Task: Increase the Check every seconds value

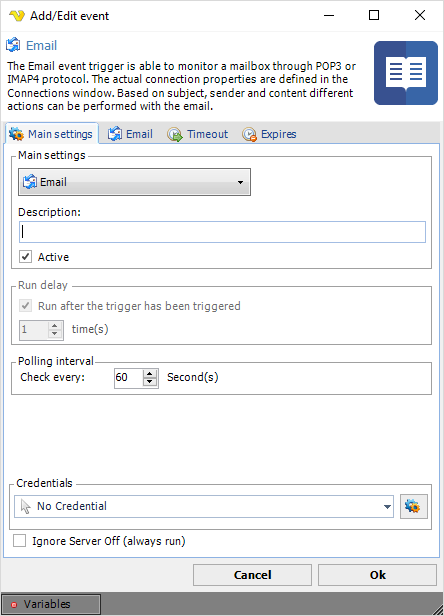Action: pos(150,374)
